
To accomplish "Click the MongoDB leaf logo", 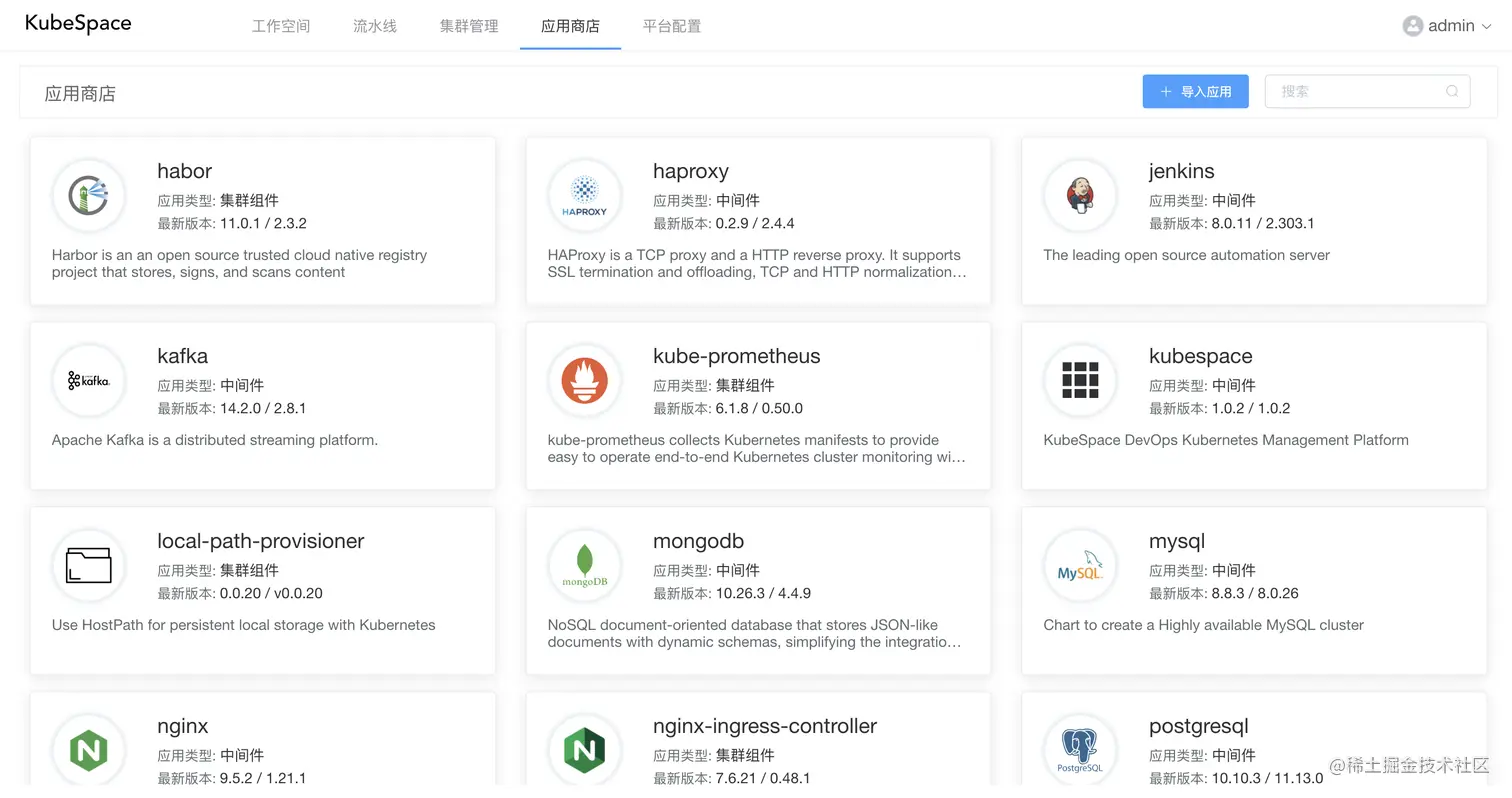I will [584, 565].
